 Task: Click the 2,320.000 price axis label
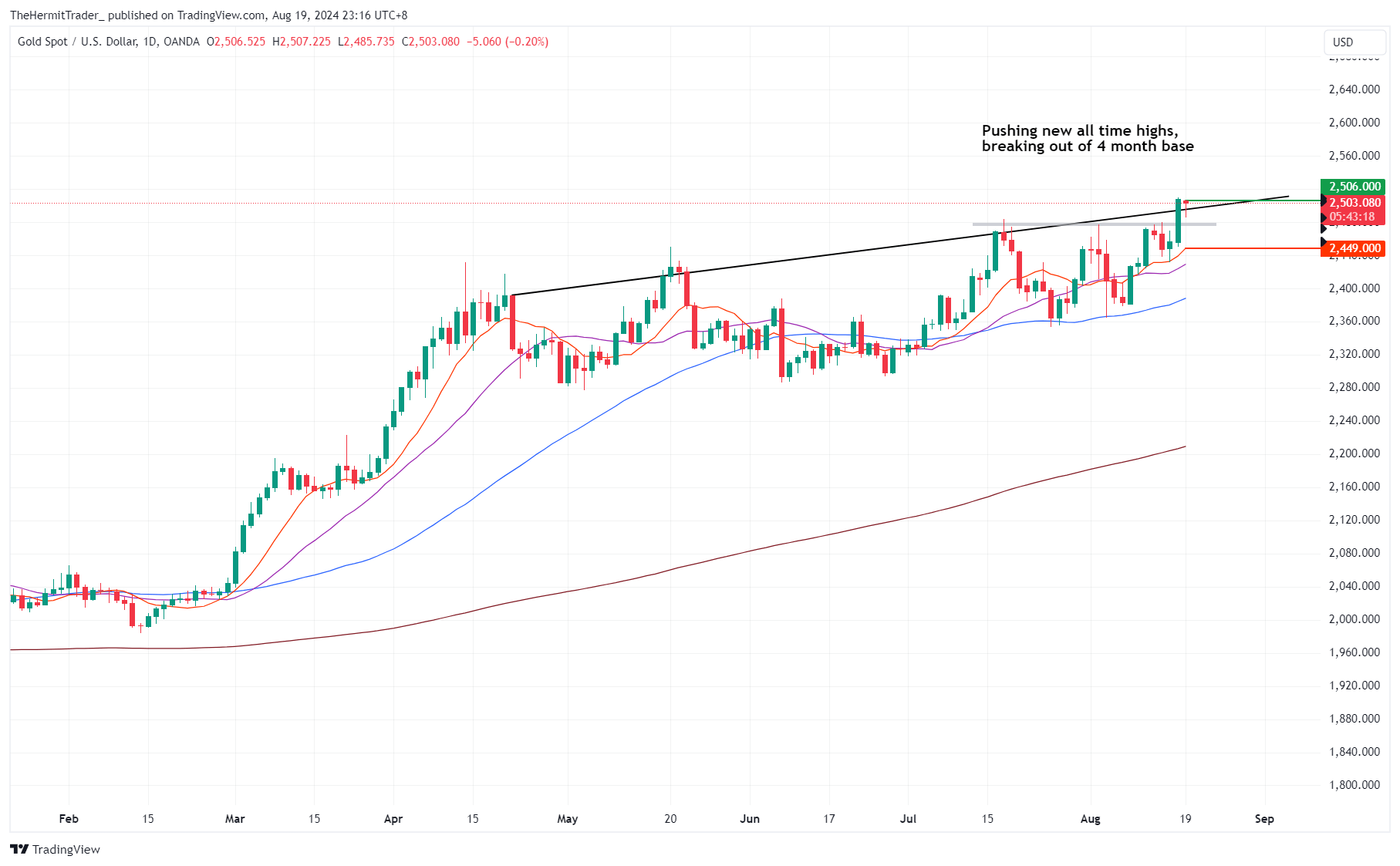(x=1354, y=354)
